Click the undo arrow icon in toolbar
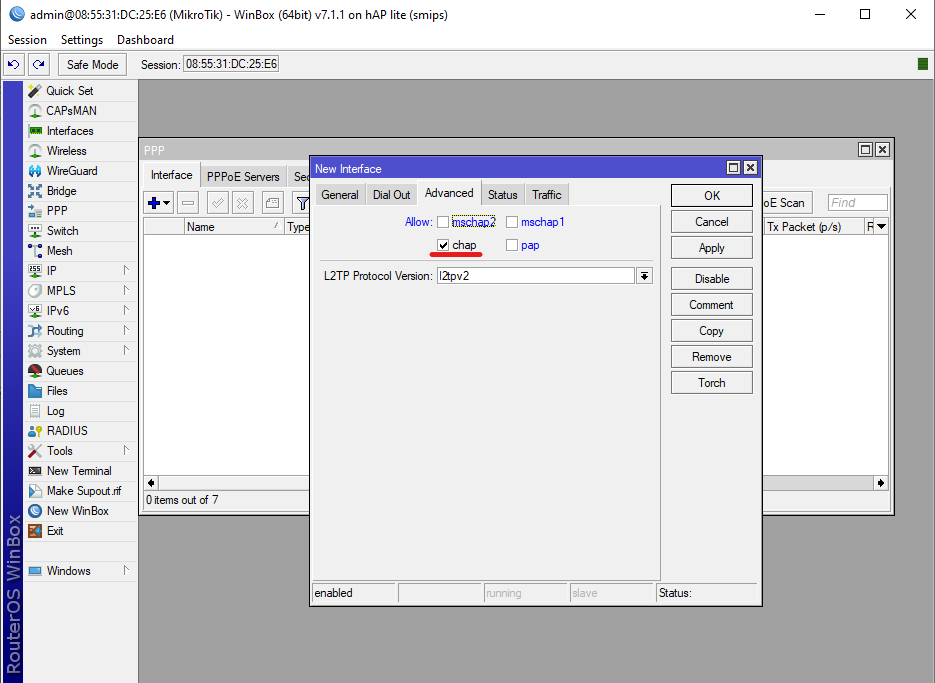Viewport: 935px width, 683px height. click(14, 64)
